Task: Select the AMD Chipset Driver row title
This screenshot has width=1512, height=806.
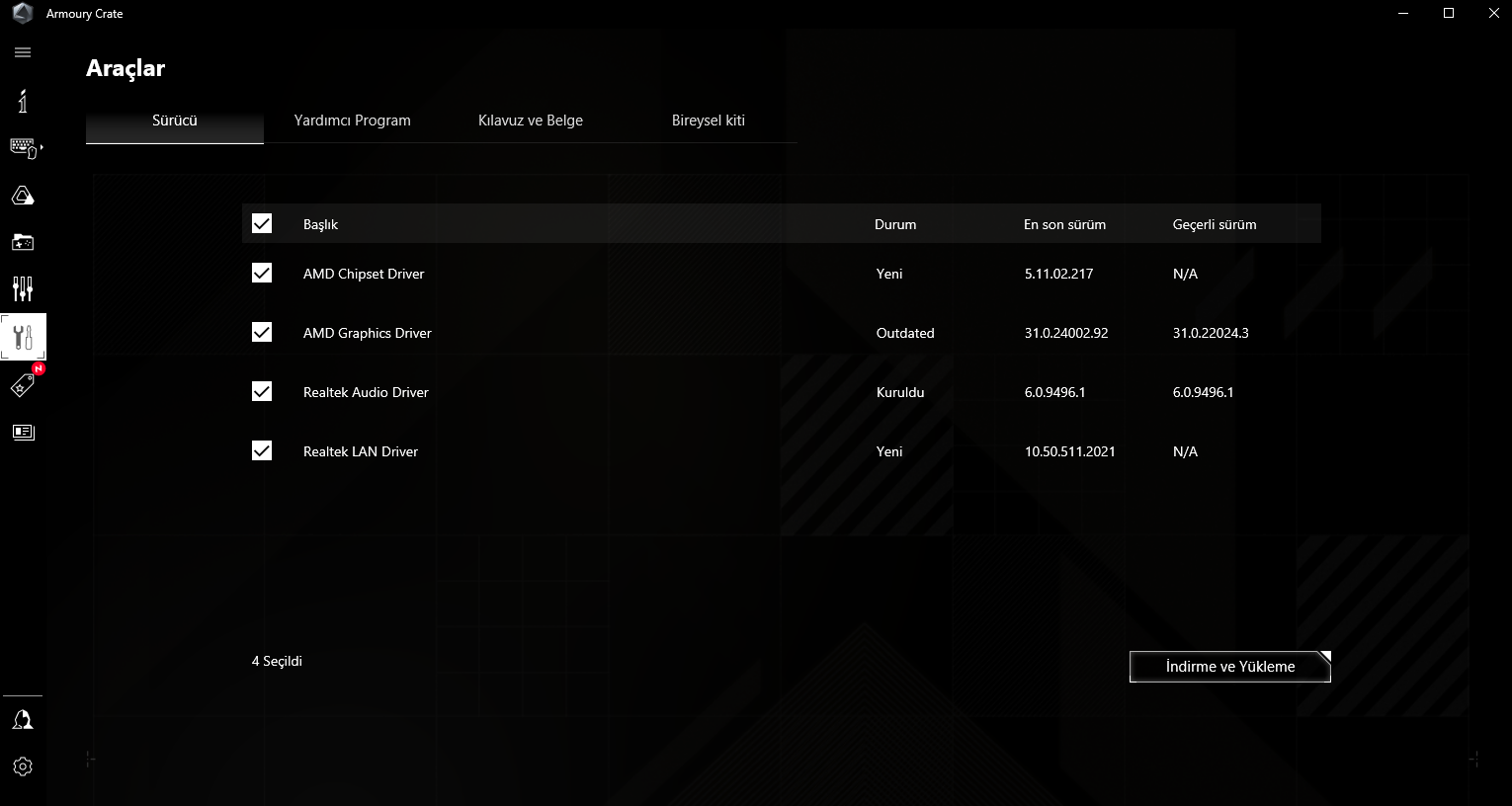Action: (x=364, y=274)
